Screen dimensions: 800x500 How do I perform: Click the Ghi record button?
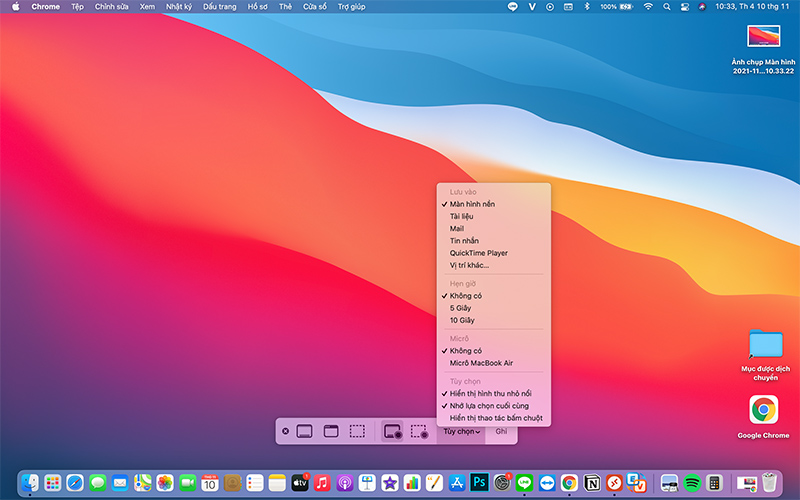pos(502,432)
